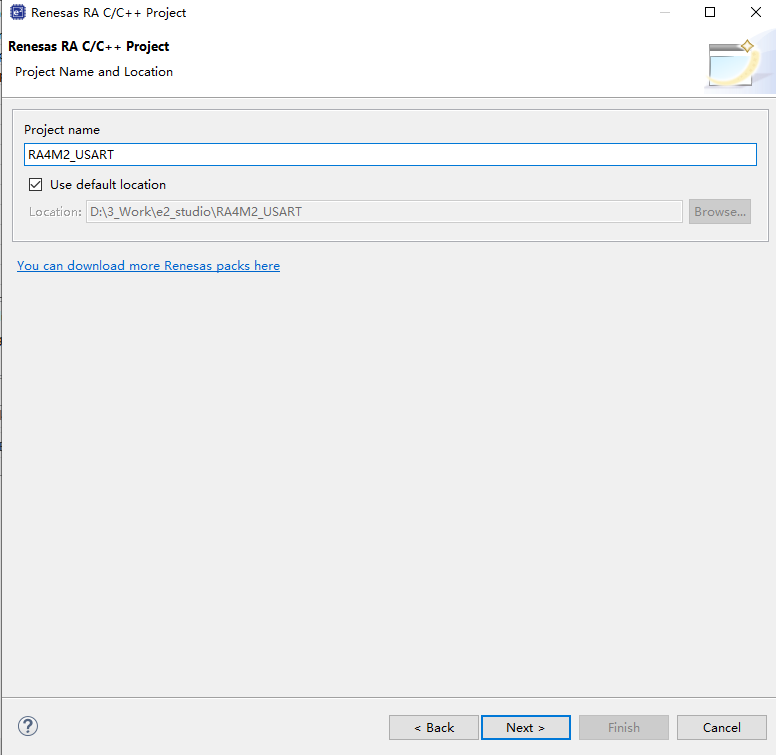Screen dimensions: 776x755
Task: Click the greyed-out Finish button
Action: coord(624,727)
